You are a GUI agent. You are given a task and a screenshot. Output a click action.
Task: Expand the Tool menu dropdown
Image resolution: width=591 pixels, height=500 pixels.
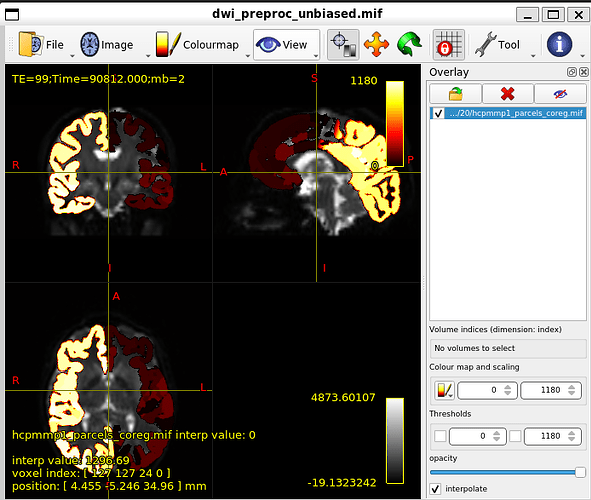[x=533, y=56]
